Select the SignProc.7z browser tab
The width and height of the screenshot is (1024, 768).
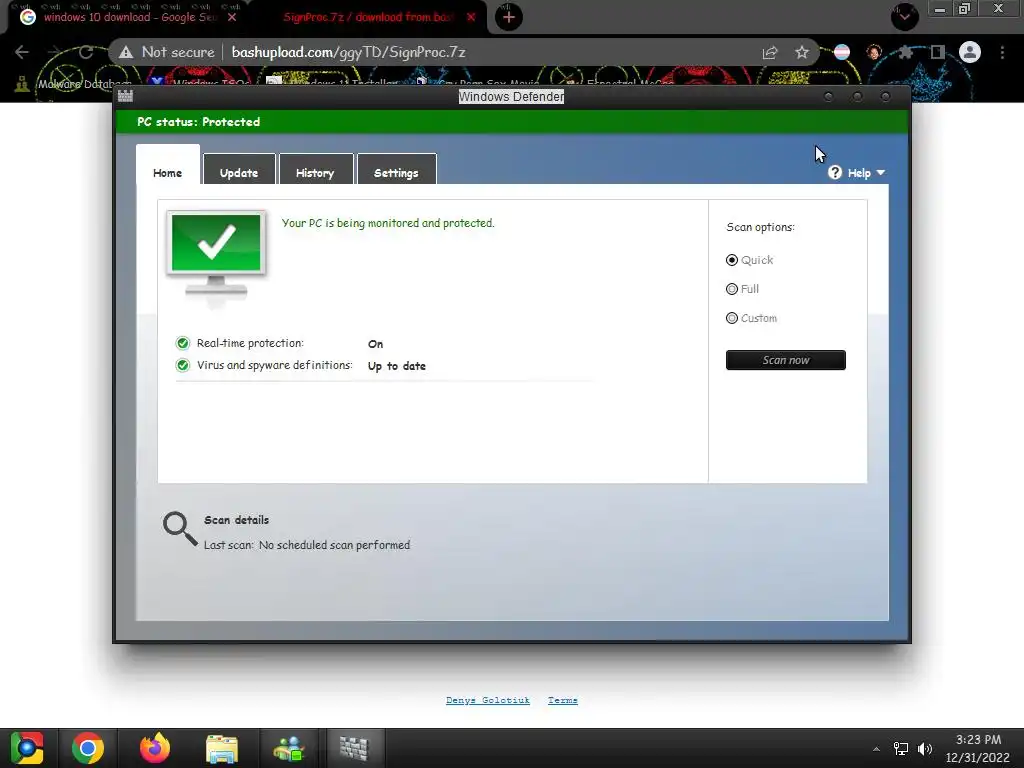[368, 17]
